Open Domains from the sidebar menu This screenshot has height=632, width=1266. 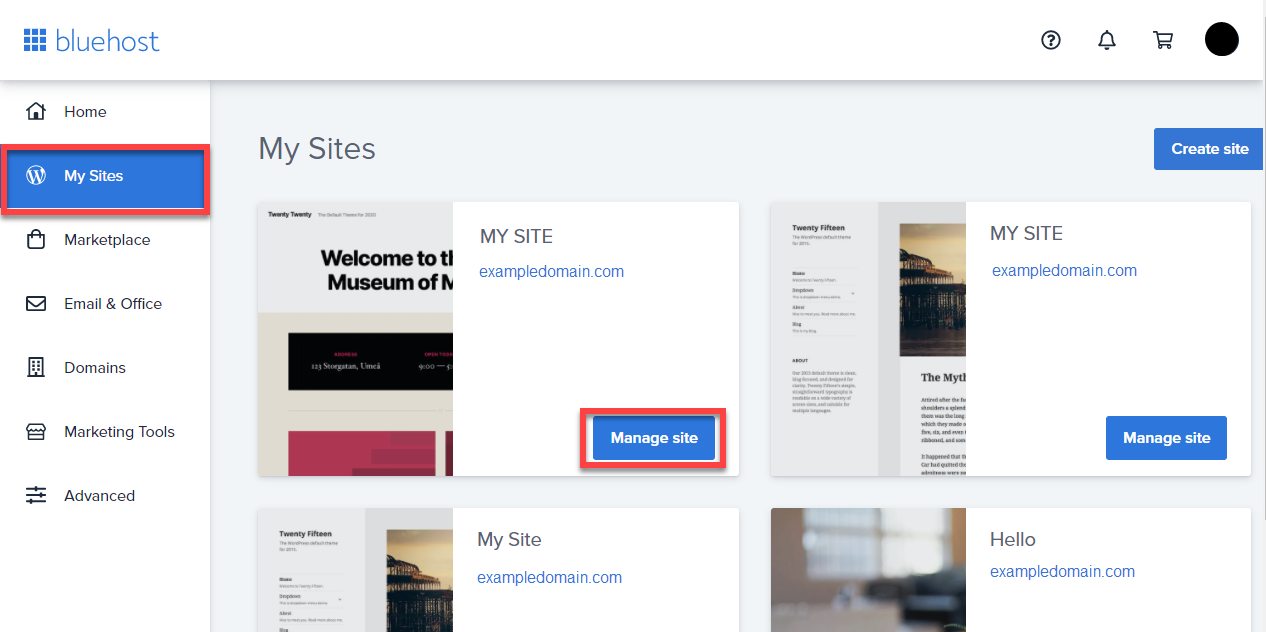point(95,368)
